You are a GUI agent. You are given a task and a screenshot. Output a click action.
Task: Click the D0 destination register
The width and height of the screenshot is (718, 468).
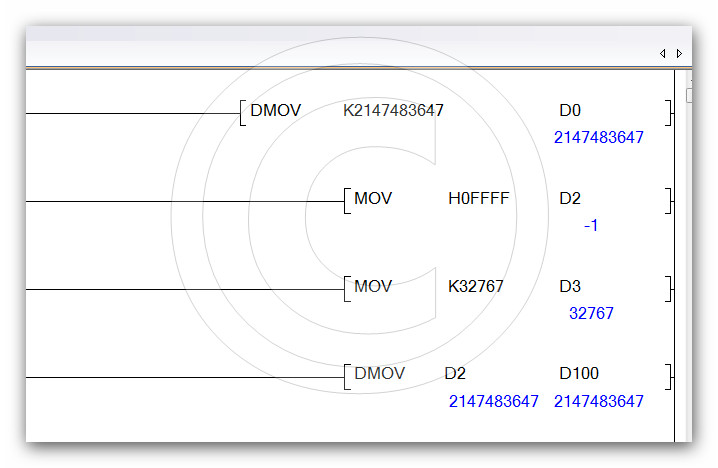point(569,110)
